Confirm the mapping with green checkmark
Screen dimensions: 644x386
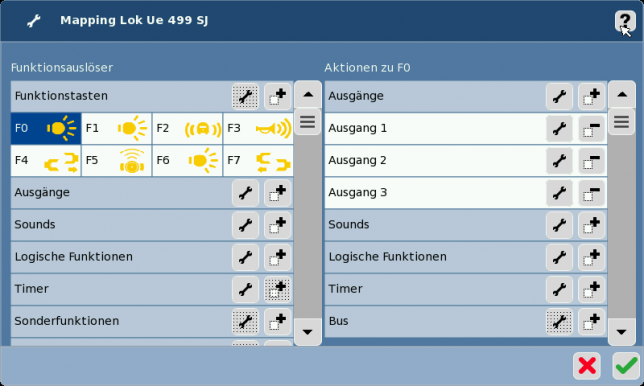[626, 365]
